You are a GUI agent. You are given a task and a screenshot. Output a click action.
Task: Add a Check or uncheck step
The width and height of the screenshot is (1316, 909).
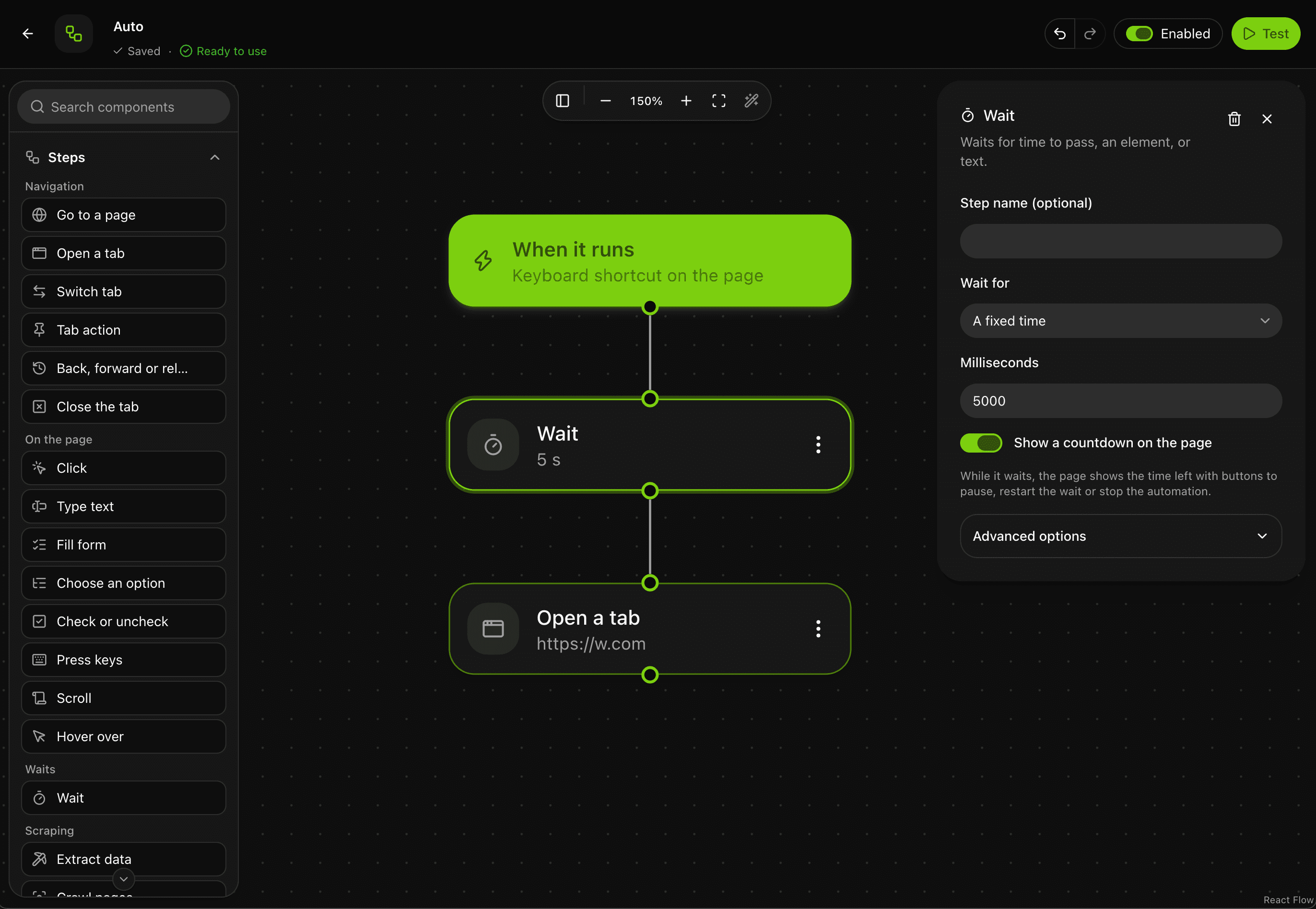pyautogui.click(x=124, y=621)
